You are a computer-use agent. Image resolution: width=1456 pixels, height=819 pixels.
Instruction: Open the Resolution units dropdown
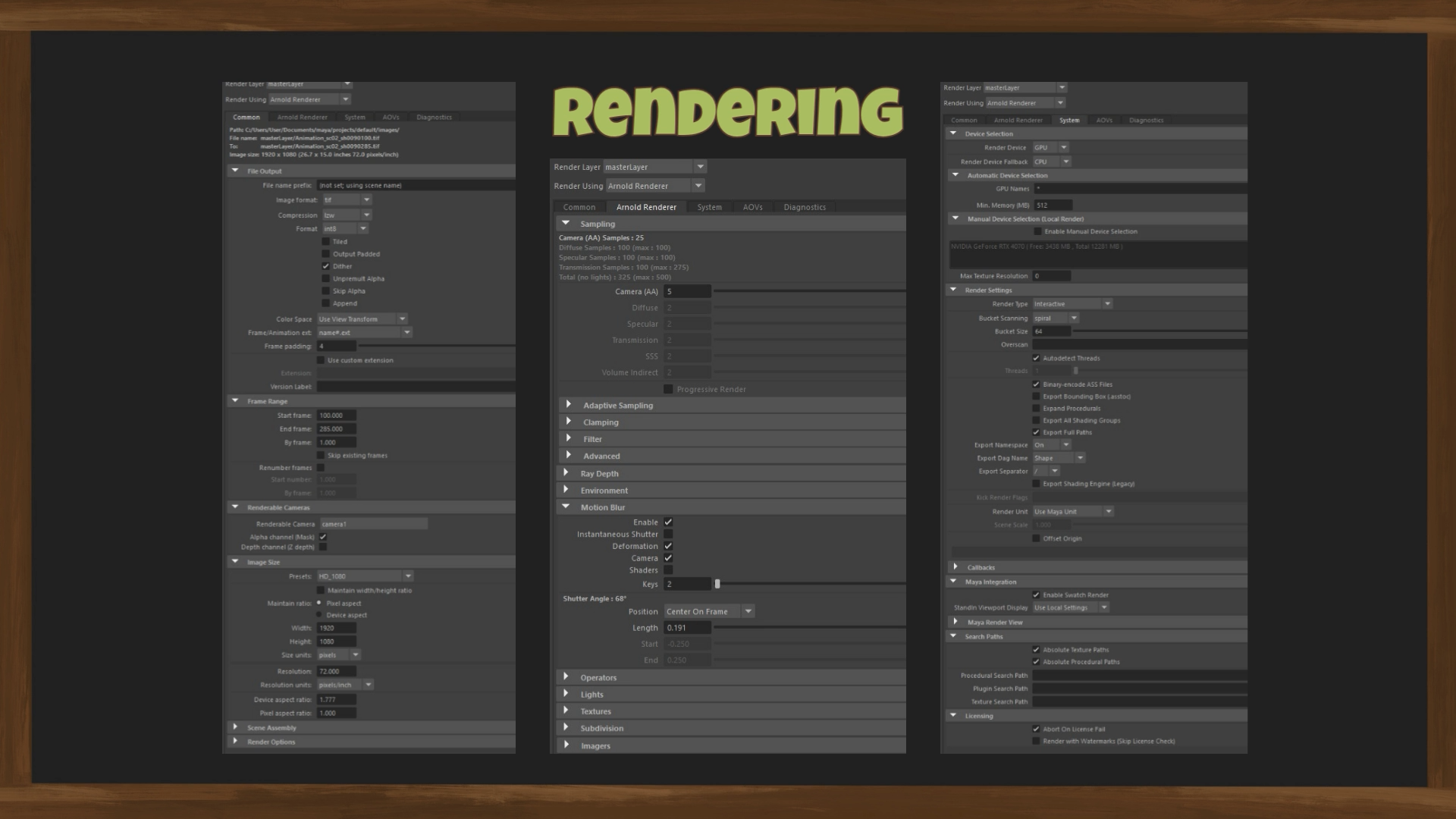pyautogui.click(x=345, y=685)
